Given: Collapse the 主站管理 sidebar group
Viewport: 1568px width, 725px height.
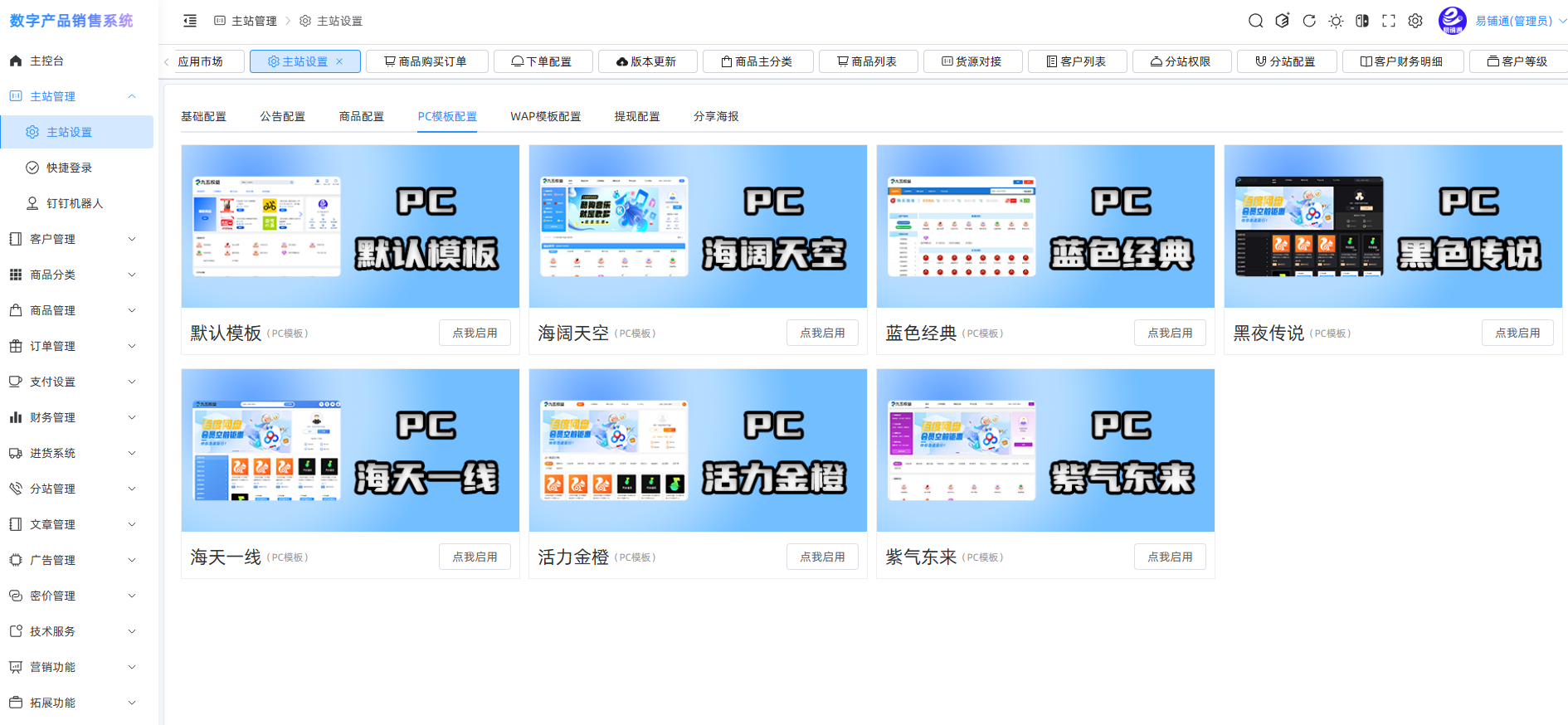Looking at the screenshot, I should [76, 96].
